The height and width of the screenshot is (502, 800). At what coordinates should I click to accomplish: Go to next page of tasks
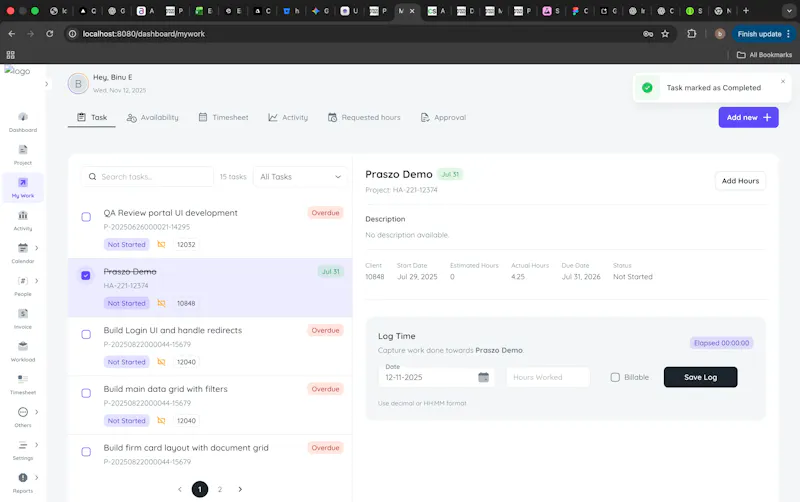(240, 489)
